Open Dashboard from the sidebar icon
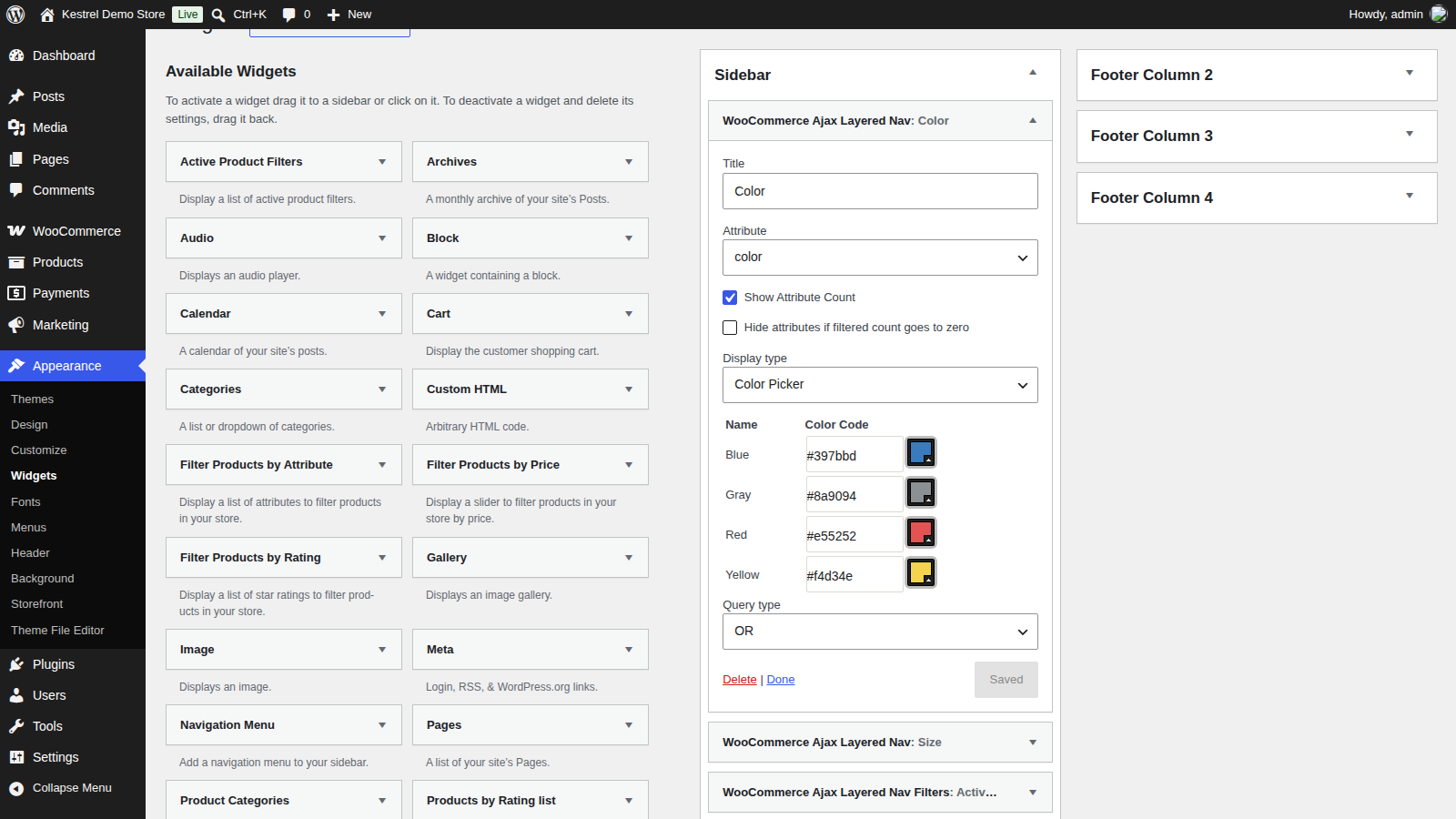This screenshot has width=1456, height=819. tap(16, 56)
